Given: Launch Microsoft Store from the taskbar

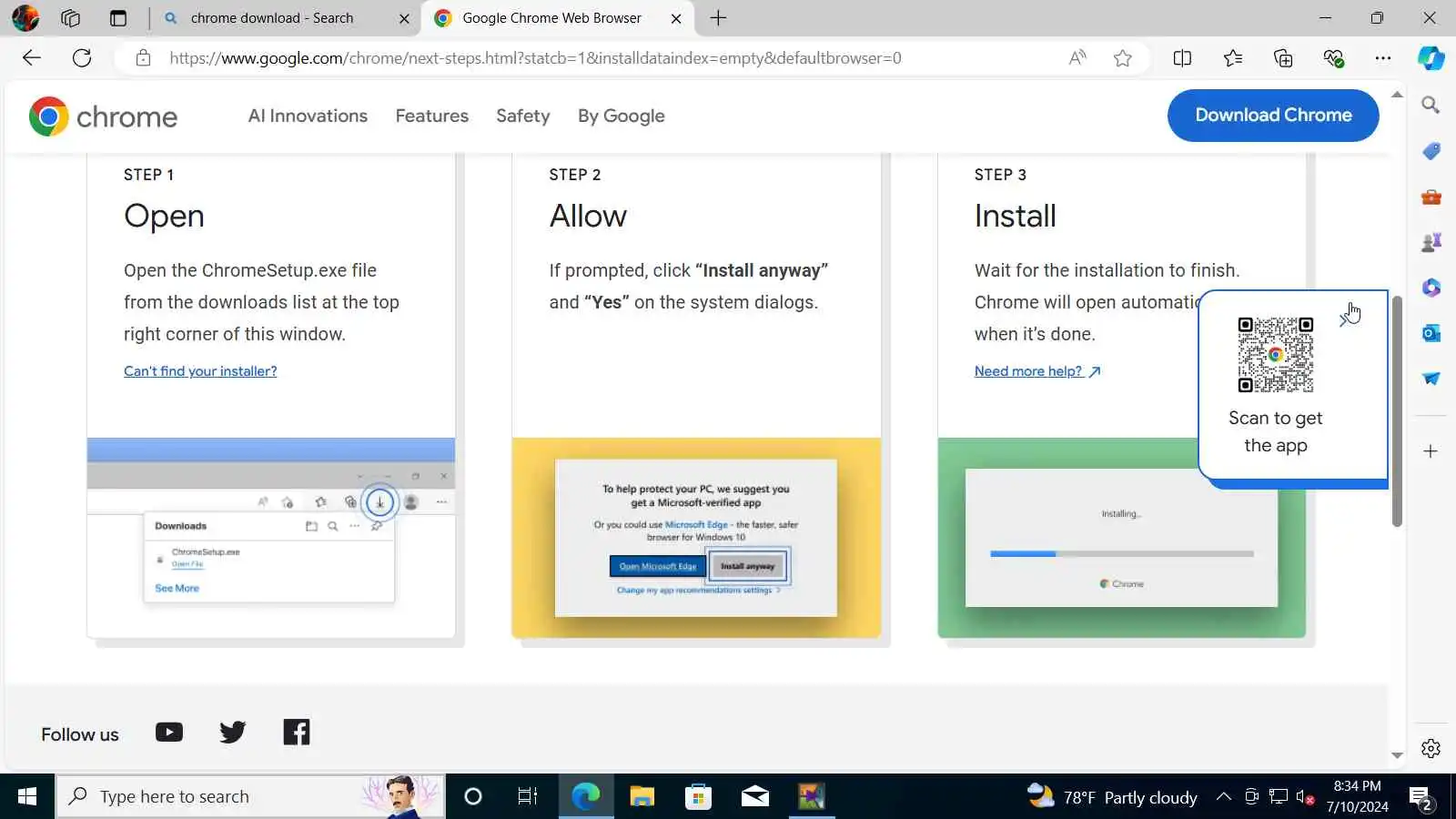Looking at the screenshot, I should tap(699, 797).
